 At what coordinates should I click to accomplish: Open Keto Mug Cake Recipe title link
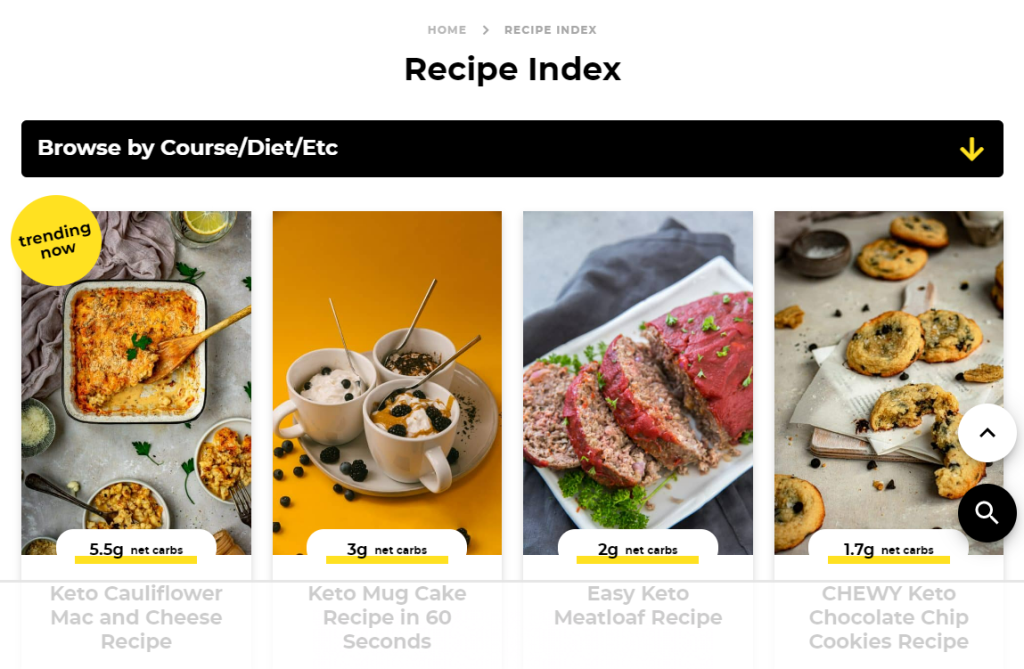click(x=387, y=617)
